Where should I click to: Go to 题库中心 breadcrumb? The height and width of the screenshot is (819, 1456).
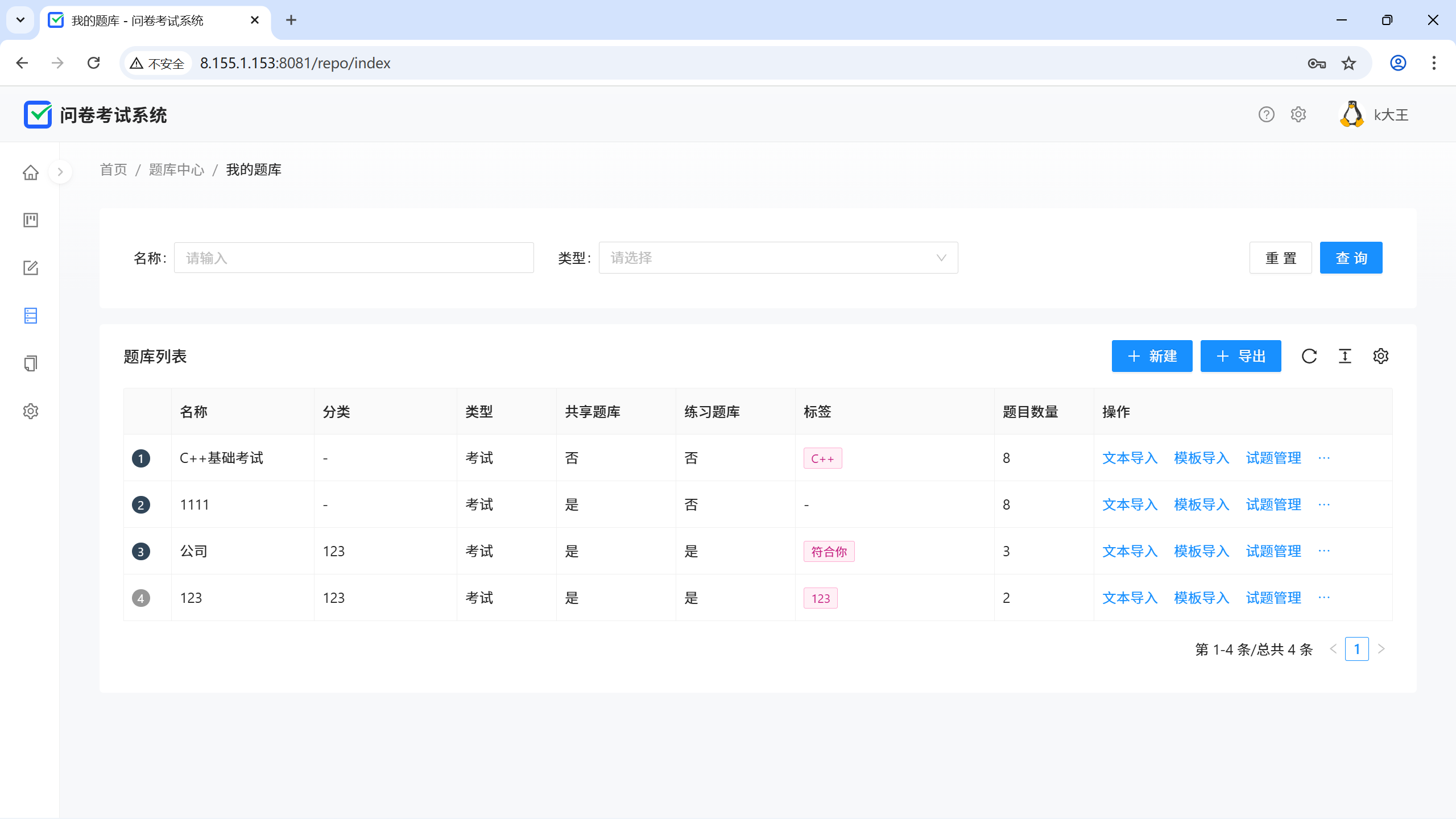click(176, 169)
